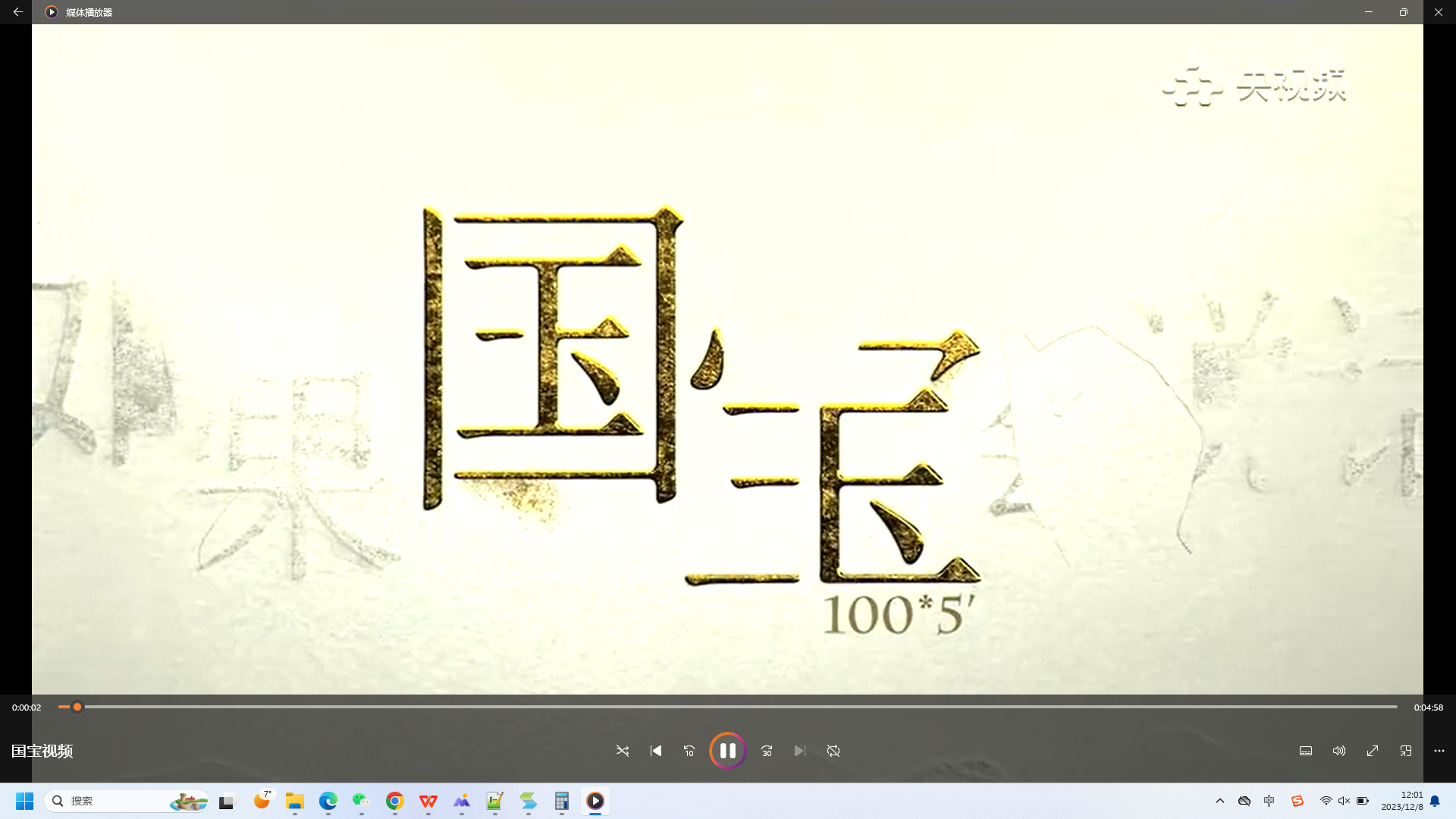Toggle repeat mode
Image resolution: width=1456 pixels, height=819 pixels.
[833, 751]
